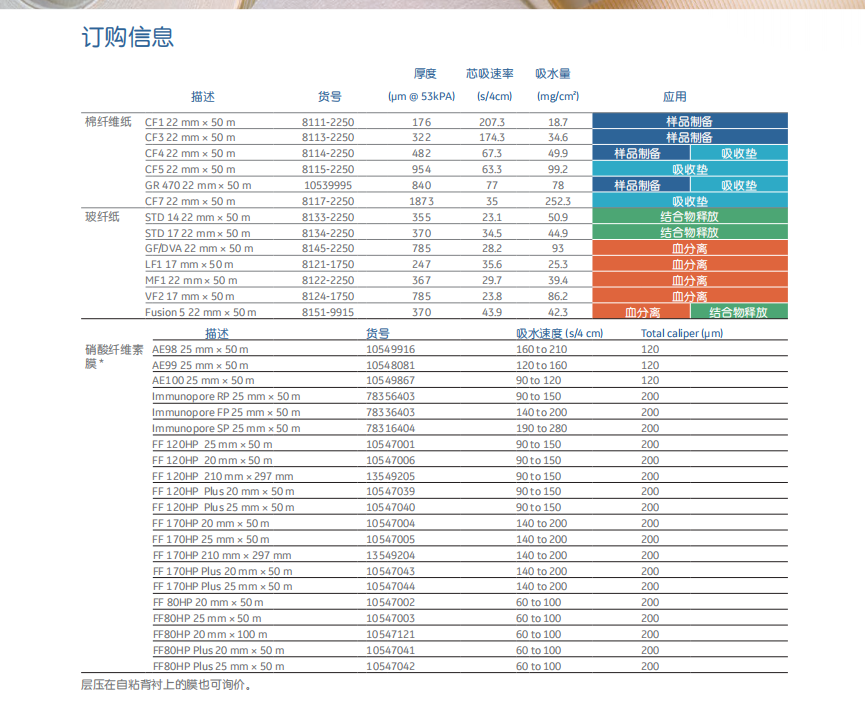The image size is (865, 701).
Task: Select MF1 product number 8122-2250
Action: [328, 280]
